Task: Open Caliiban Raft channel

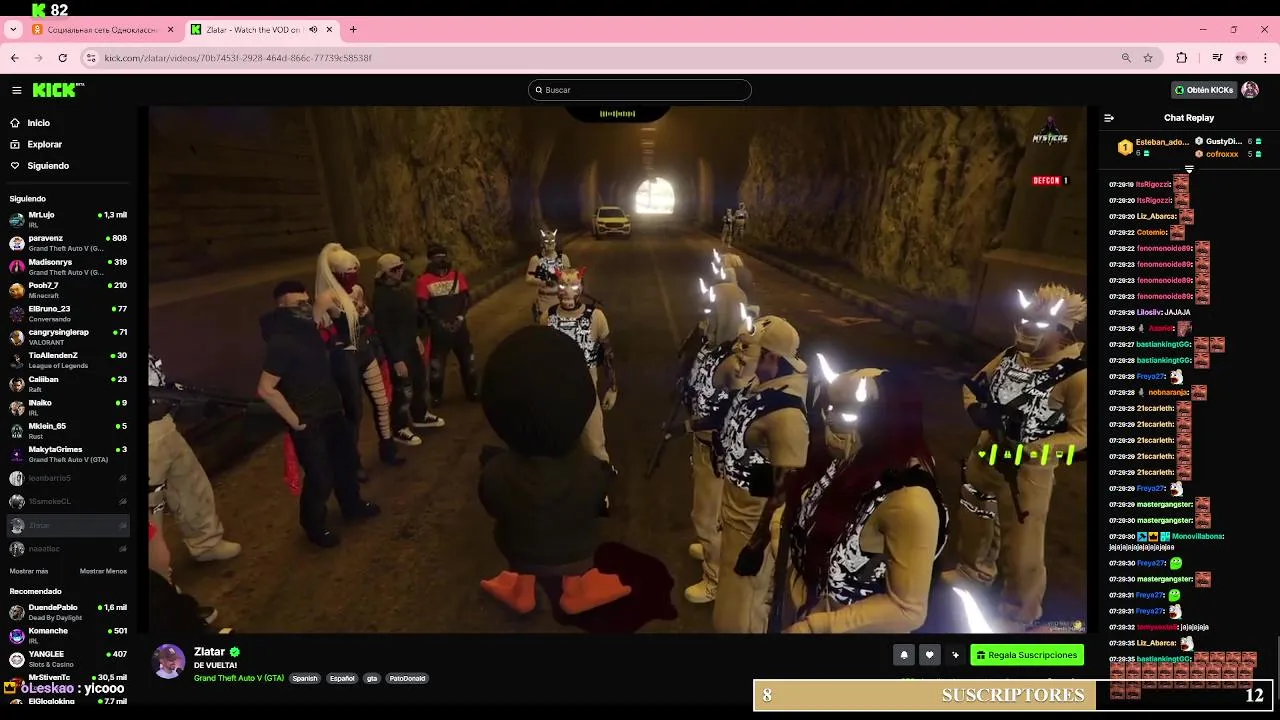Action: point(68,384)
